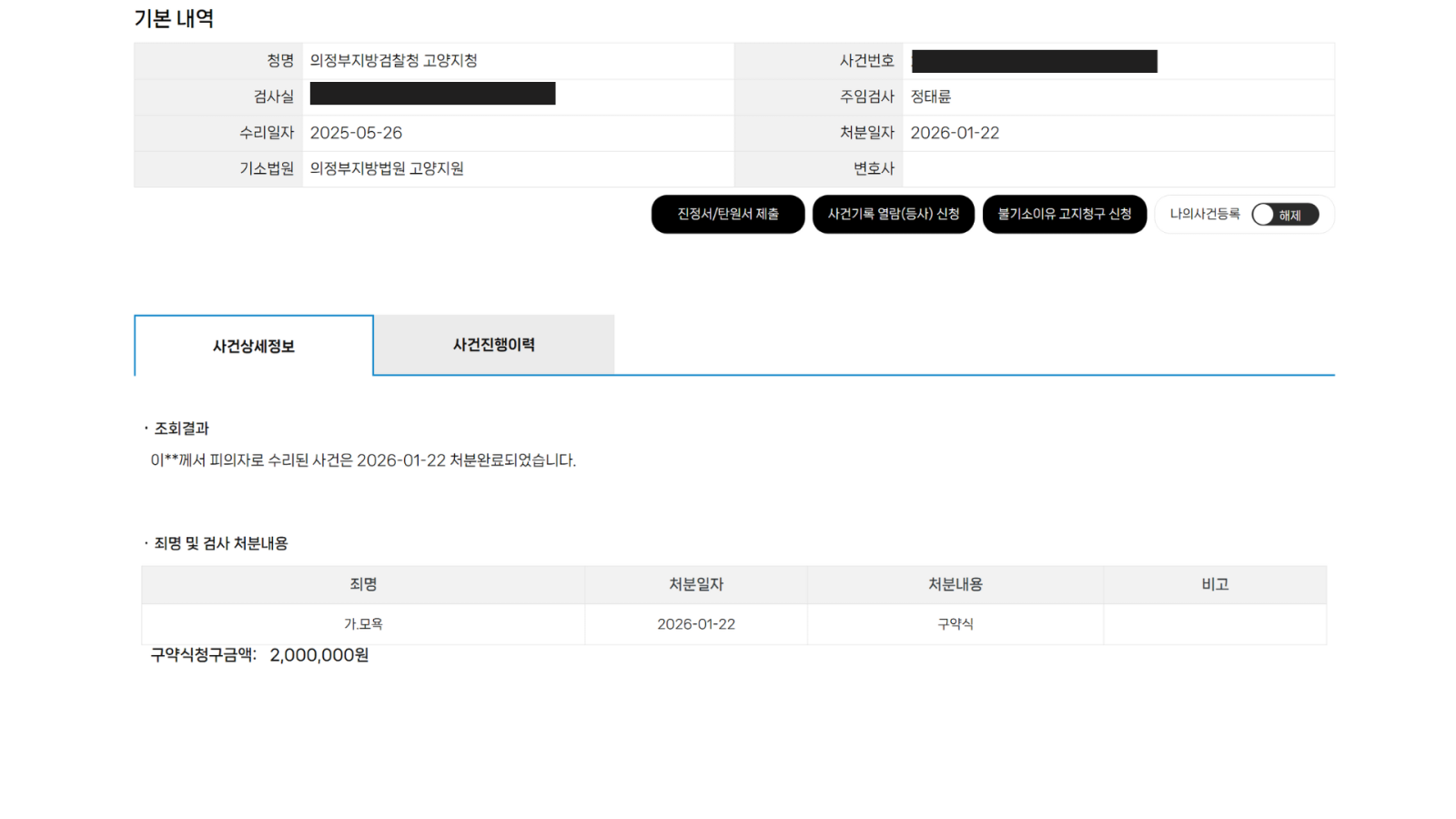
Task: Select the 구약식 disposition cell
Action: [955, 624]
